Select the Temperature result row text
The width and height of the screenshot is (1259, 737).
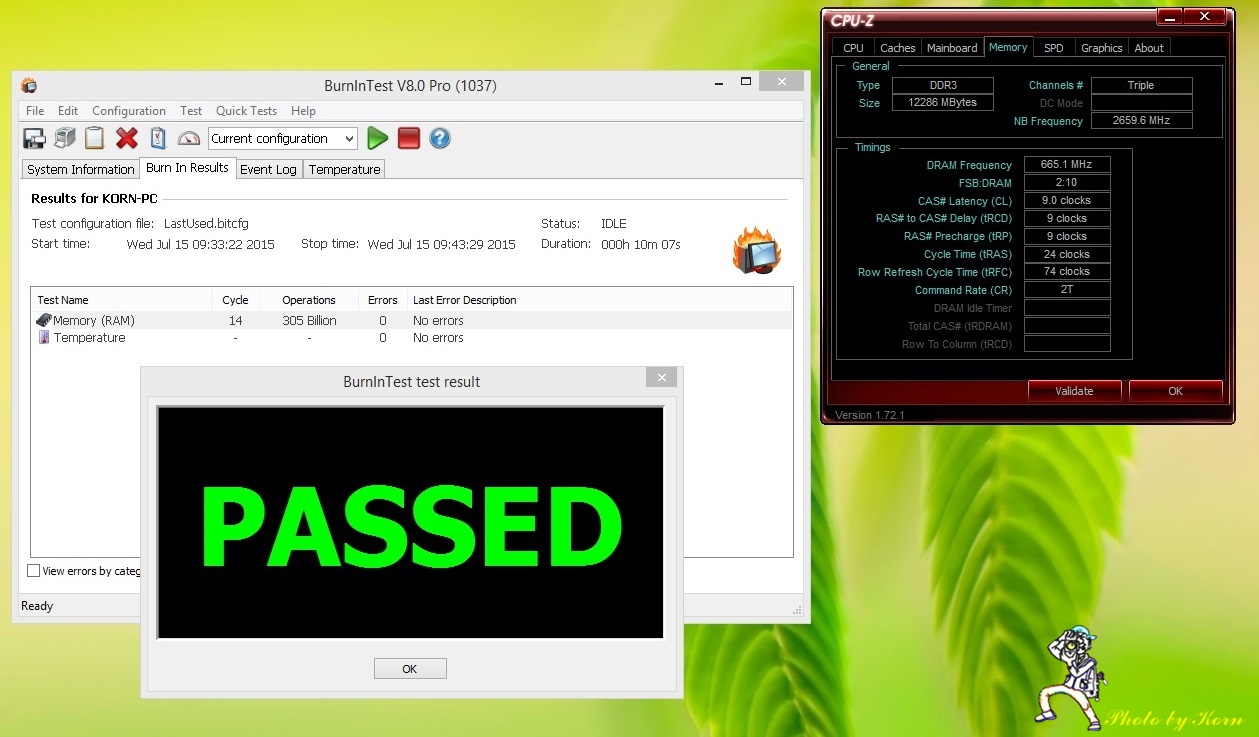(x=90, y=338)
